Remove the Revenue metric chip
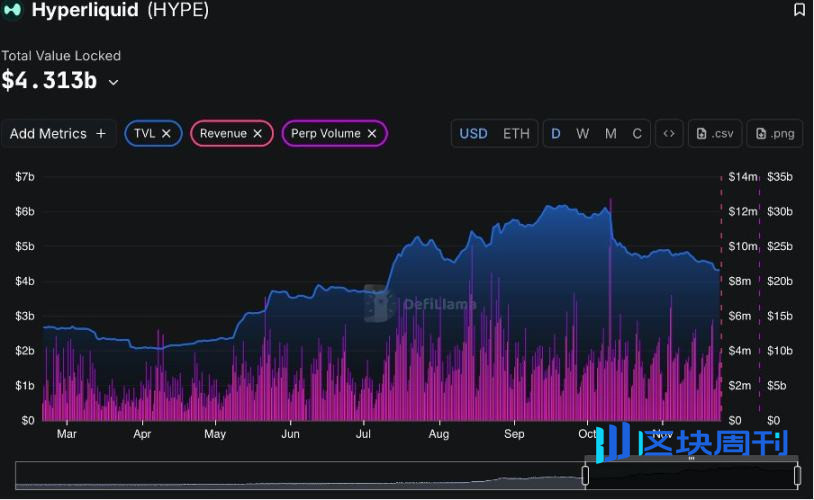 click(x=257, y=133)
